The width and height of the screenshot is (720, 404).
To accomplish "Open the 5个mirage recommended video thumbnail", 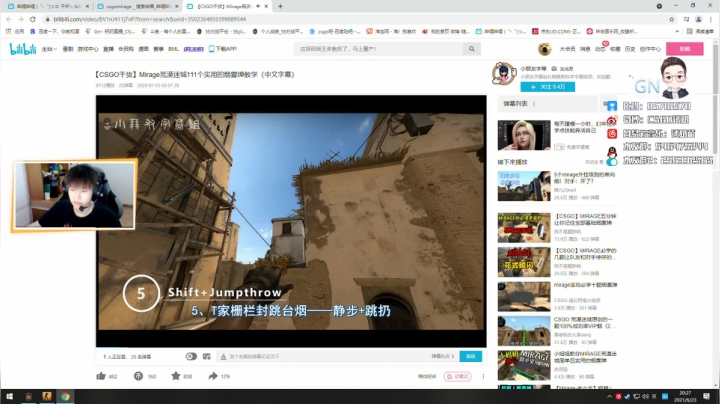I will pyautogui.click(x=524, y=186).
